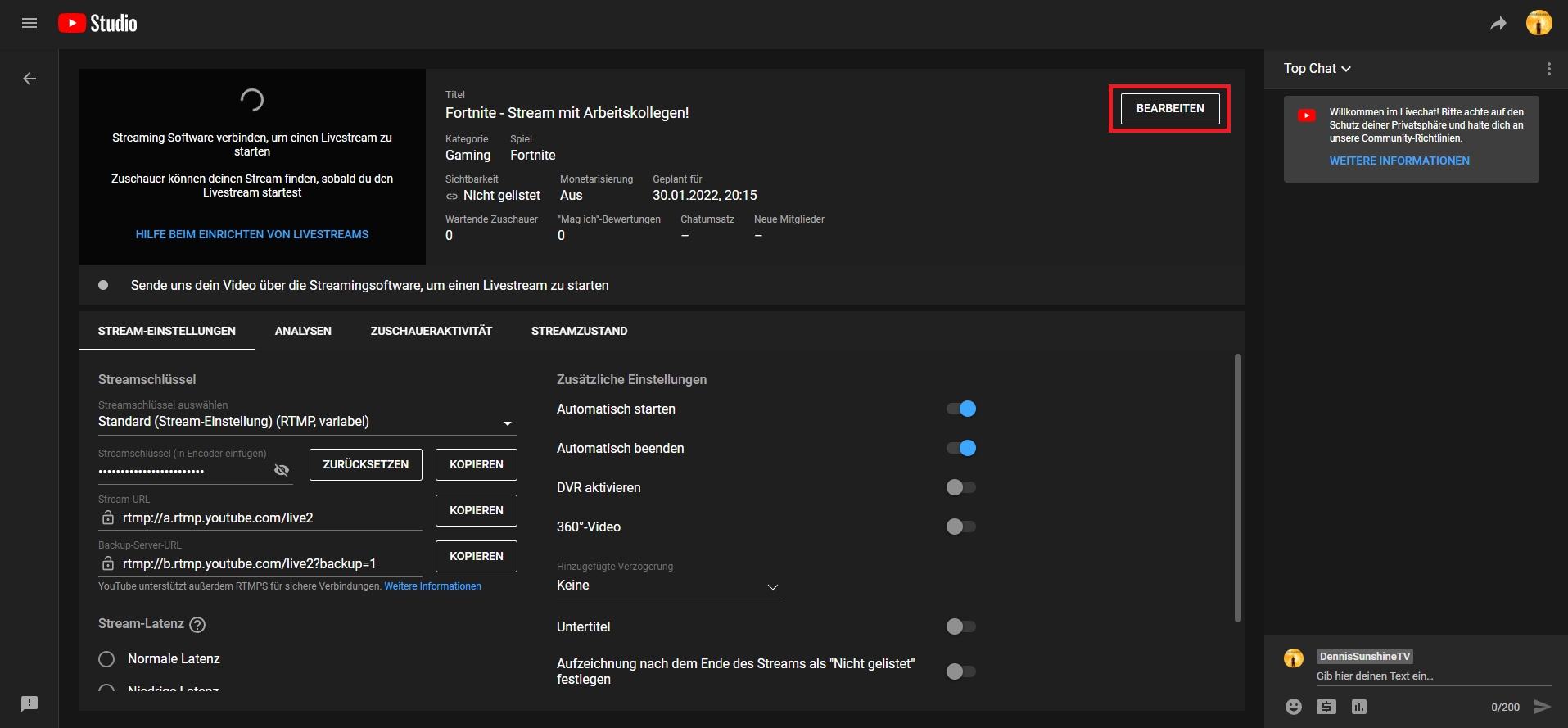Click Zurücksetzen to reset stream key
Screen dimensions: 1568x728
(x=366, y=464)
